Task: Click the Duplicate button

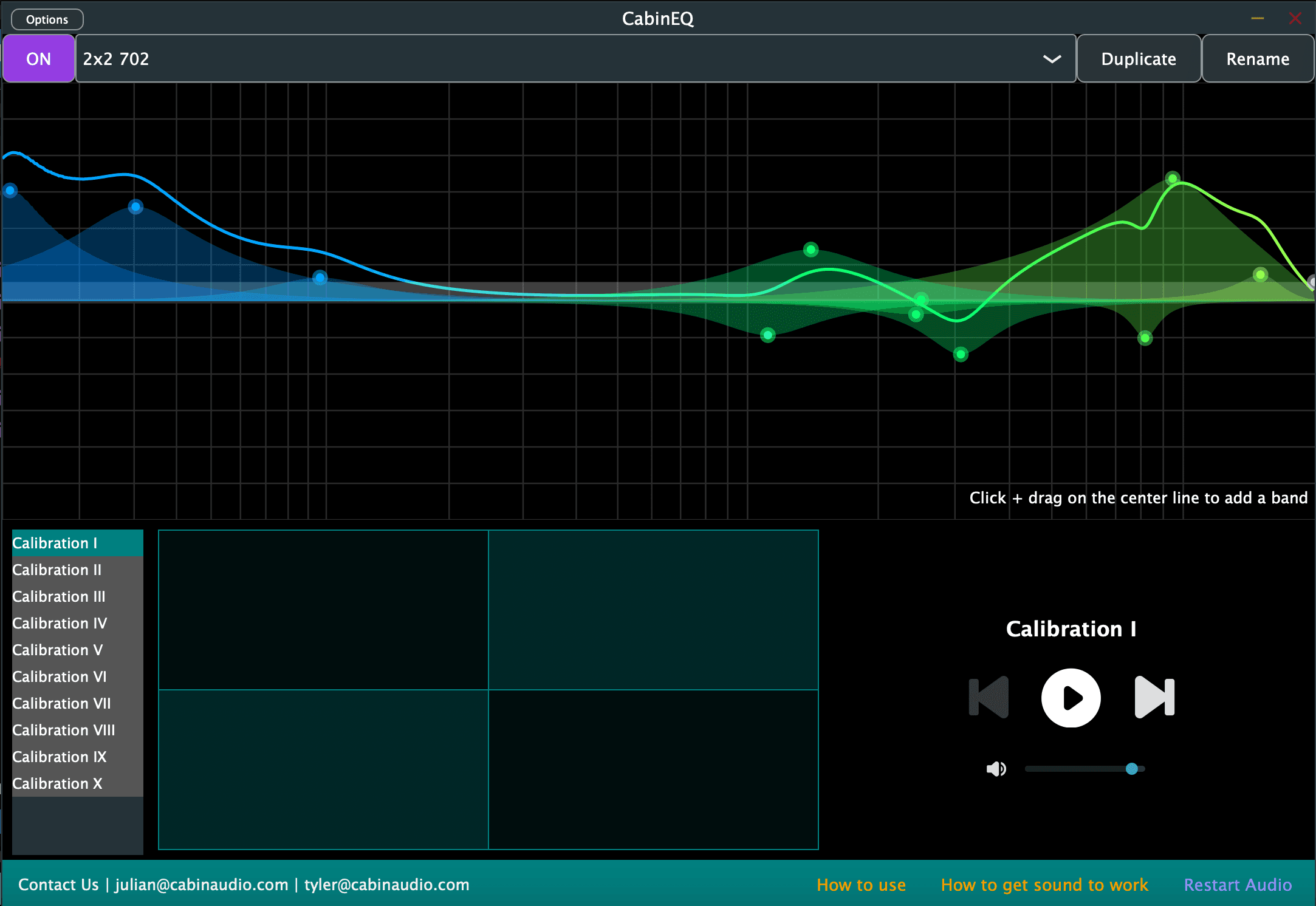Action: [x=1139, y=59]
